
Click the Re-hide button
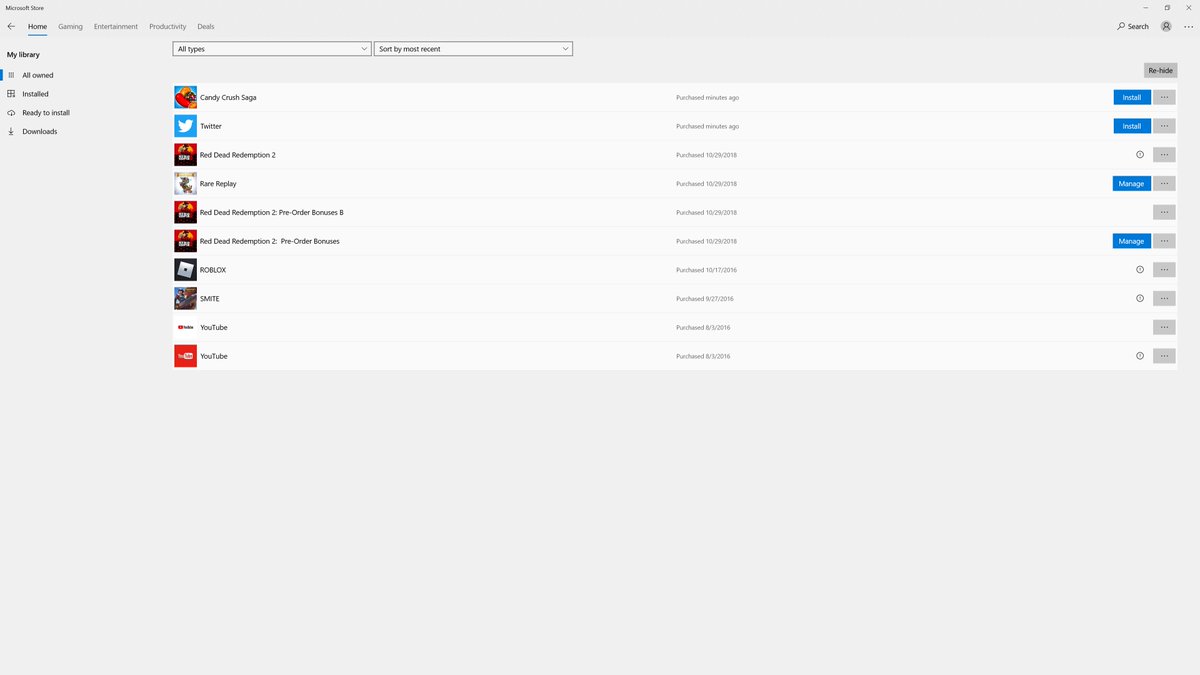click(x=1160, y=71)
